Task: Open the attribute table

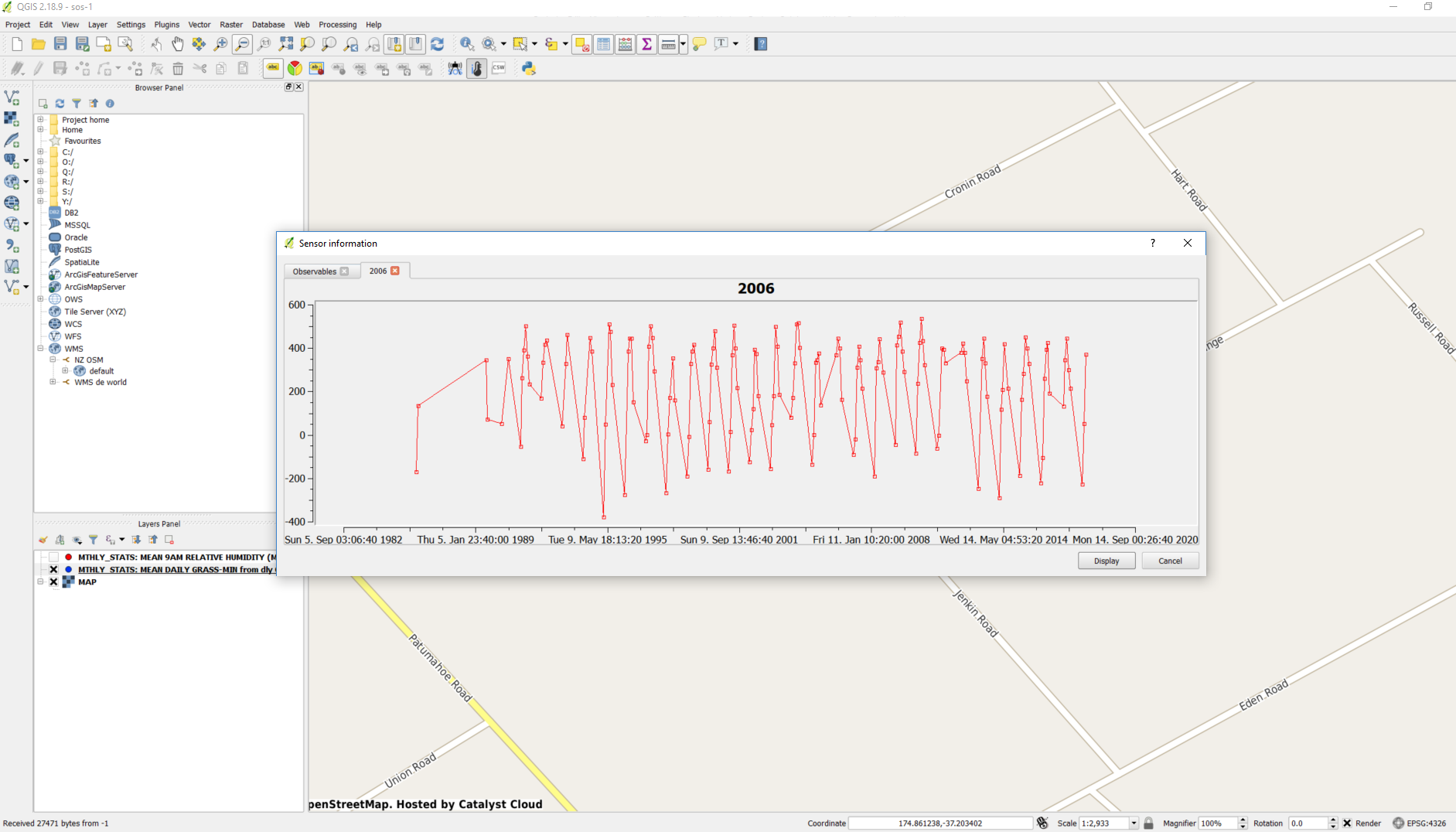Action: (x=604, y=44)
